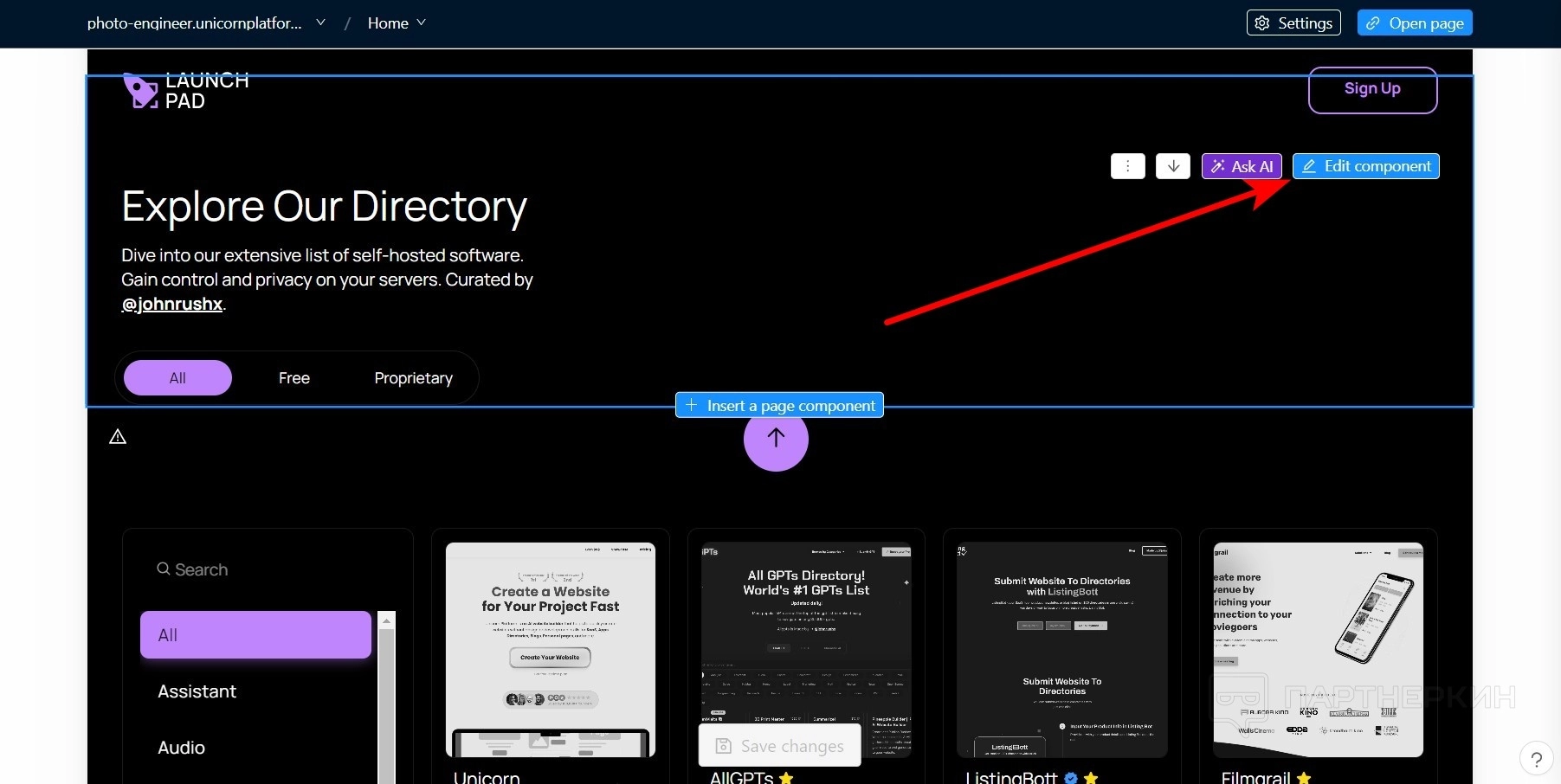The image size is (1561, 784).
Task: Select the All category in sidebar
Action: 255,635
